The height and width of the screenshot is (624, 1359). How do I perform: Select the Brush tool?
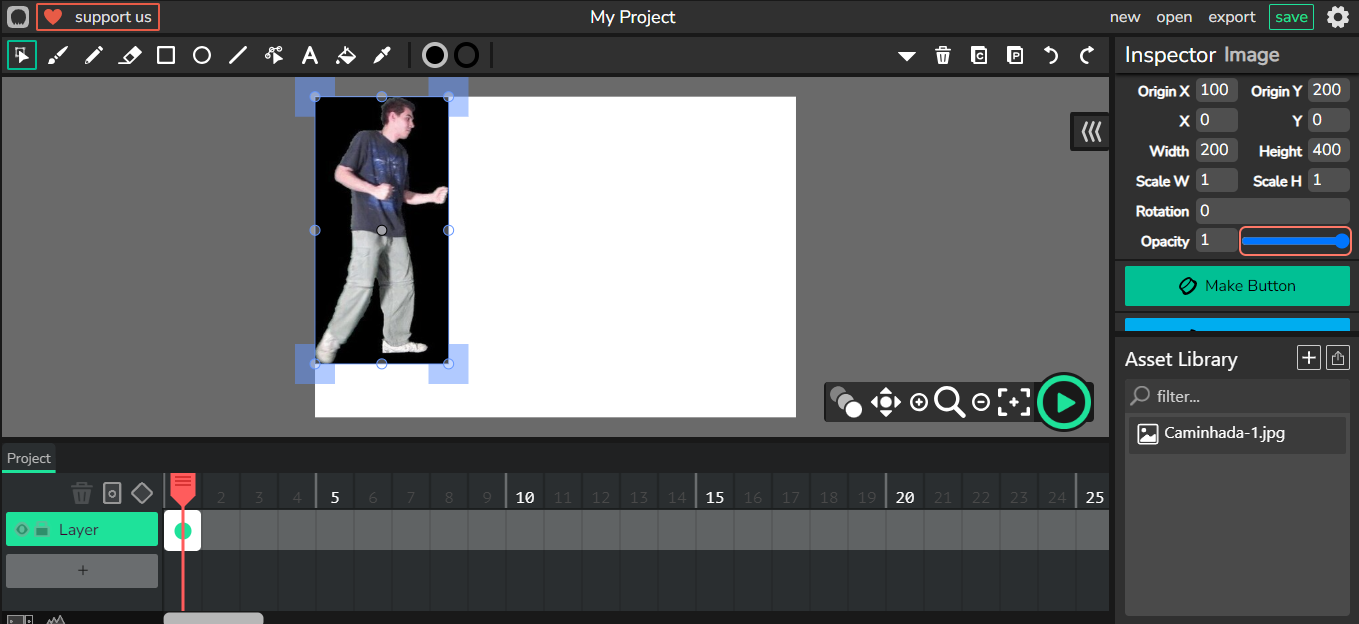click(58, 55)
